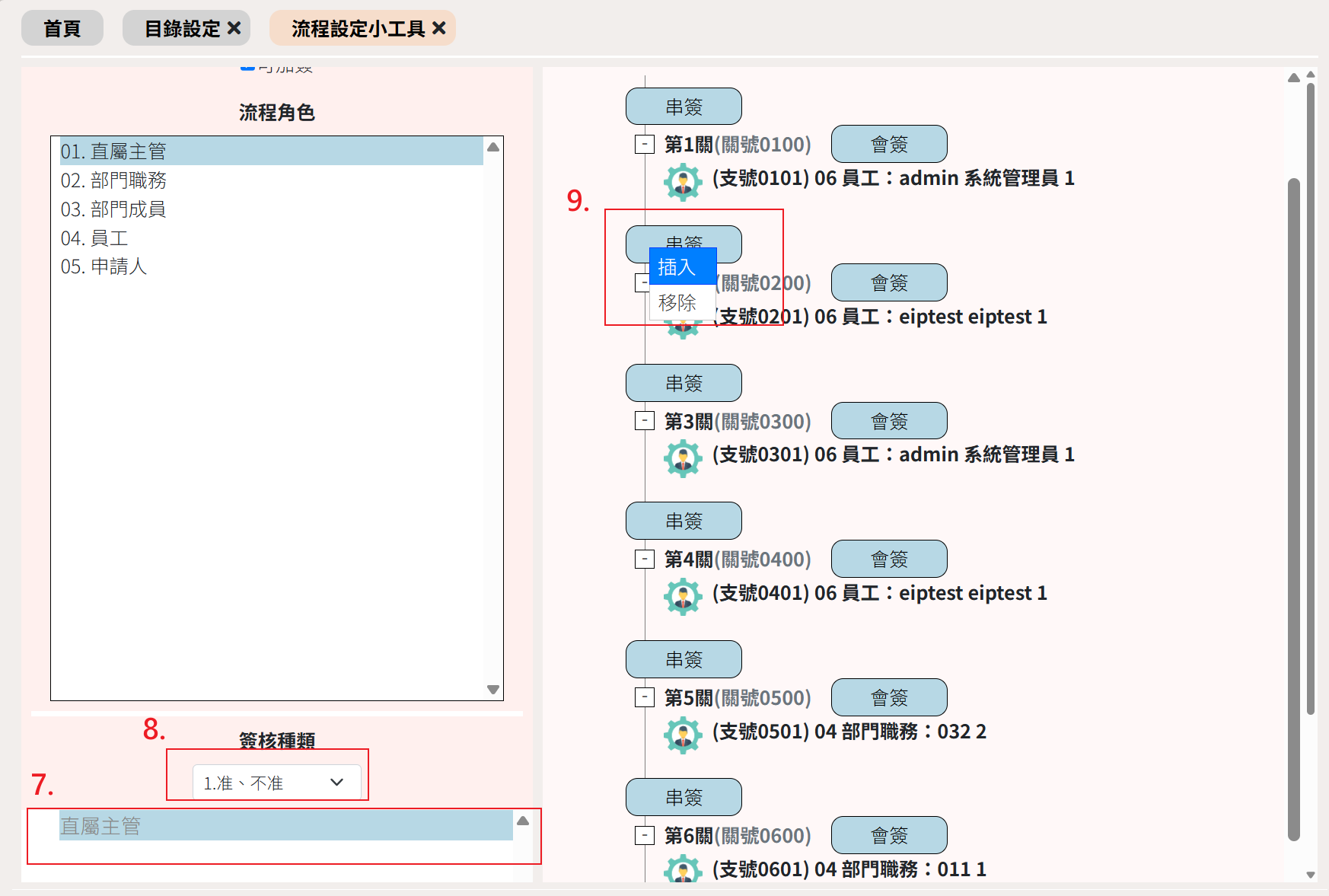Collapse the 第1關 tree node
1329x896 pixels.
645,144
